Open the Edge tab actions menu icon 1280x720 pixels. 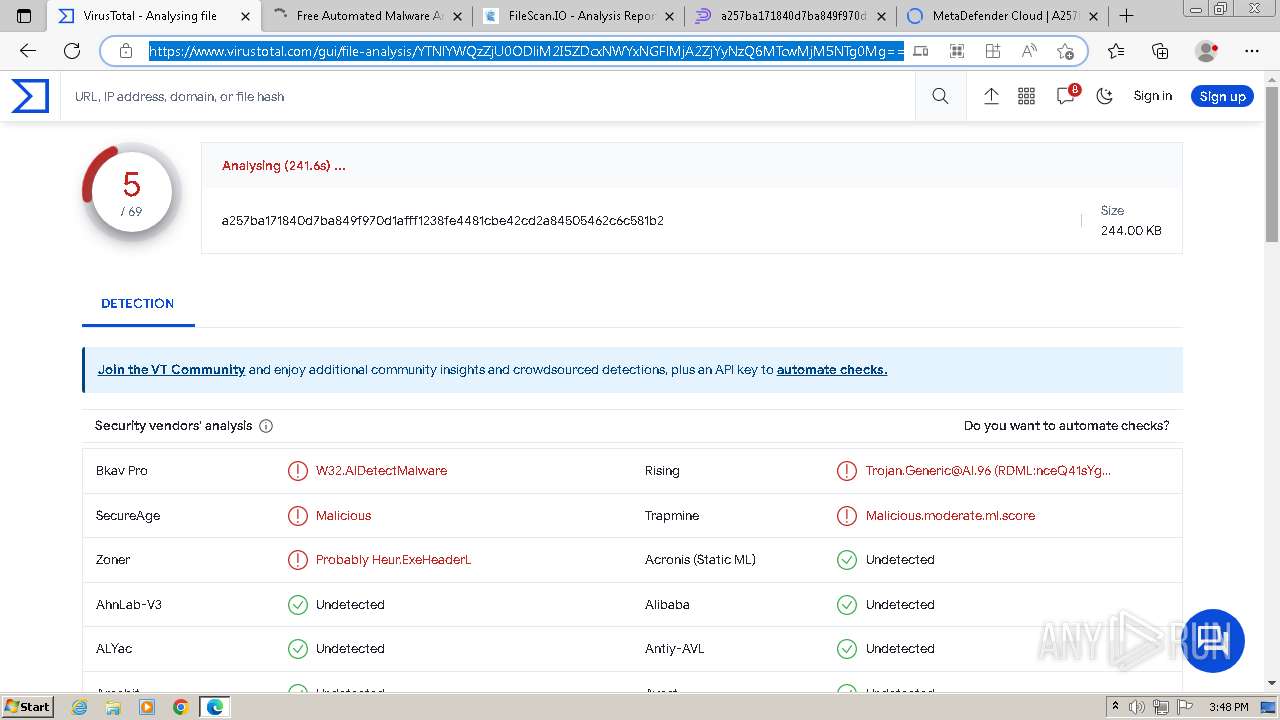tap(24, 16)
